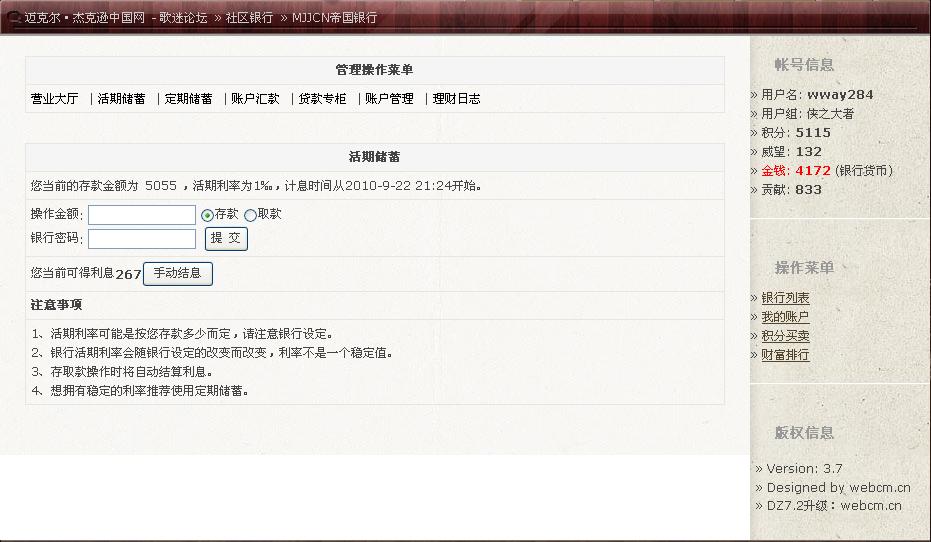Screen dimensions: 931x542
Task: Click note 3 about 存取款操作时将自动结算利息
Action: click(x=122, y=372)
